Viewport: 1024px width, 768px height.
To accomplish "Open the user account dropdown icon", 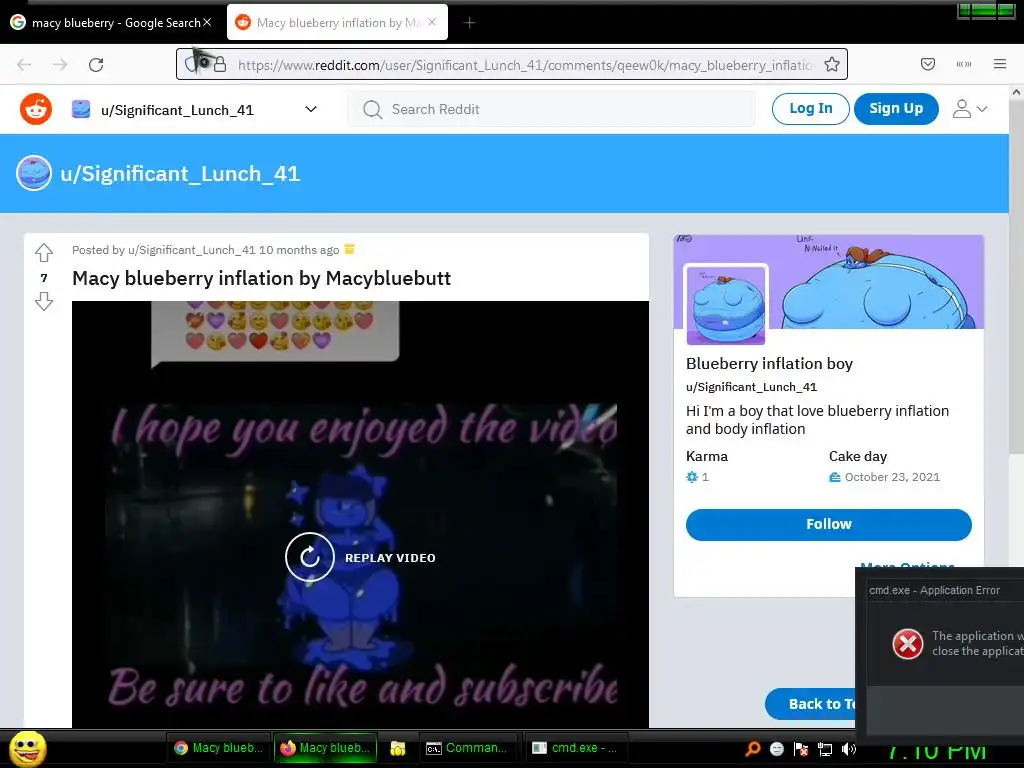I will click(970, 109).
